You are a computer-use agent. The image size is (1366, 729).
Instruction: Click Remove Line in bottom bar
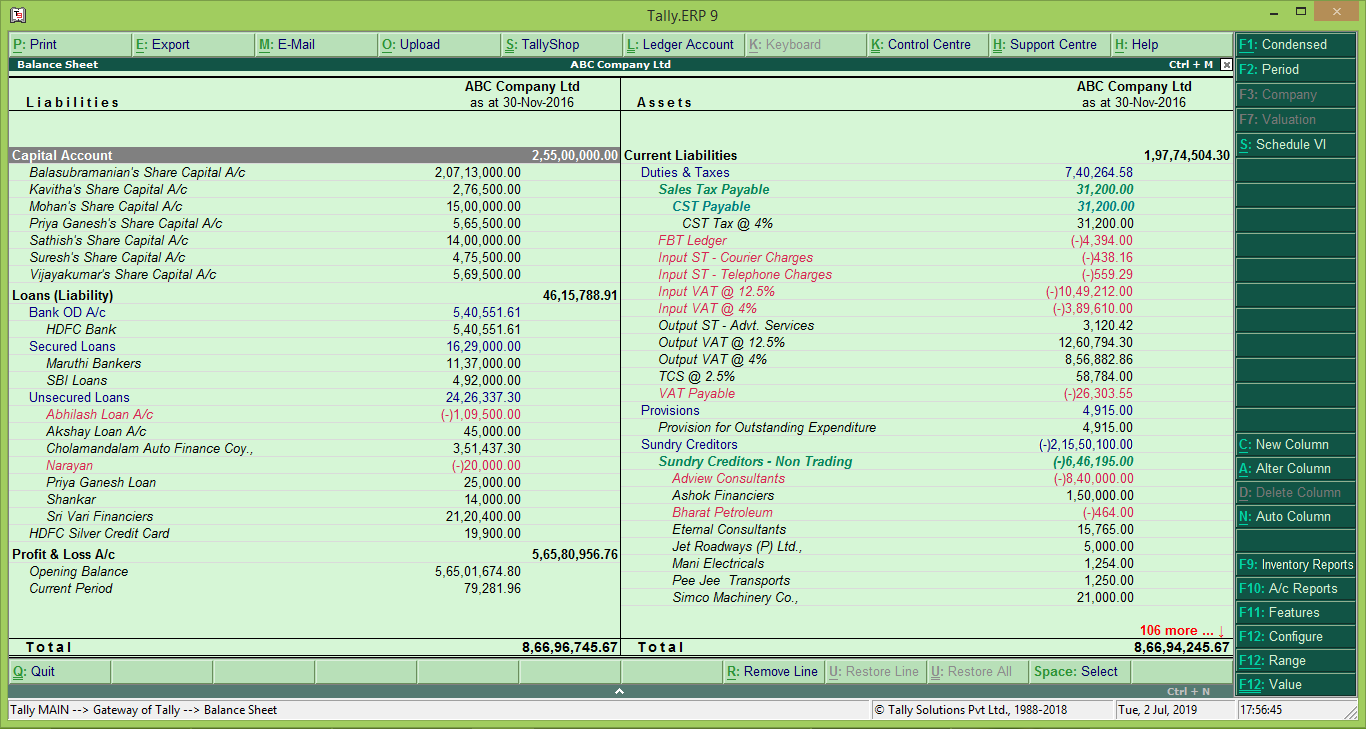coord(773,671)
